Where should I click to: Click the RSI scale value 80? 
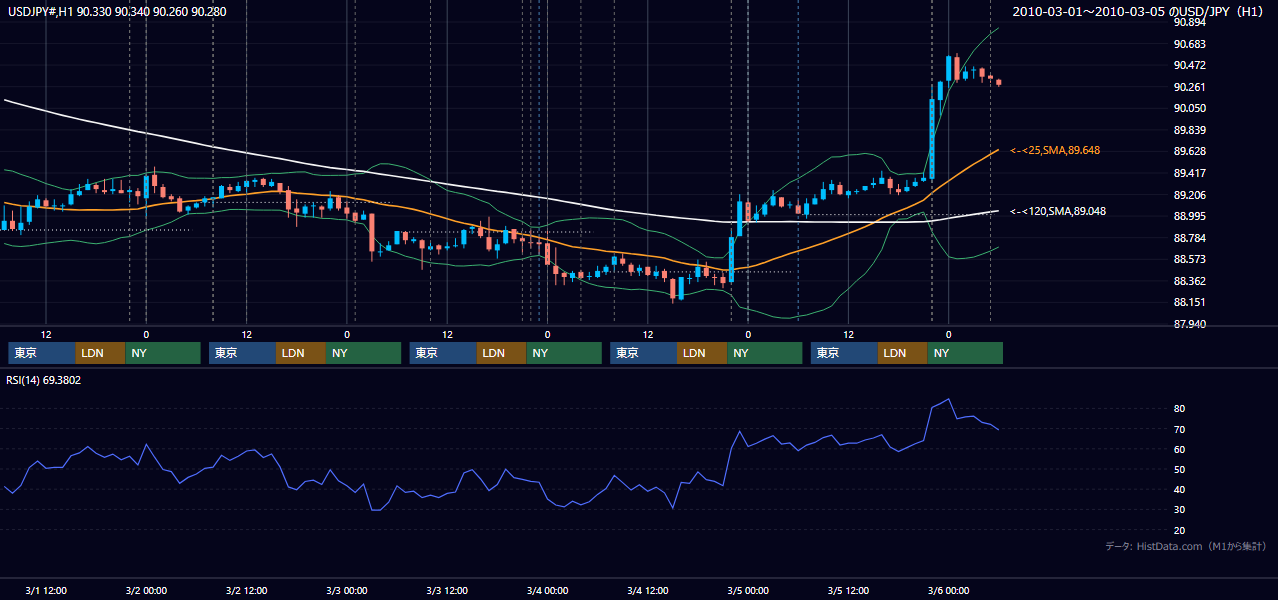1180,409
